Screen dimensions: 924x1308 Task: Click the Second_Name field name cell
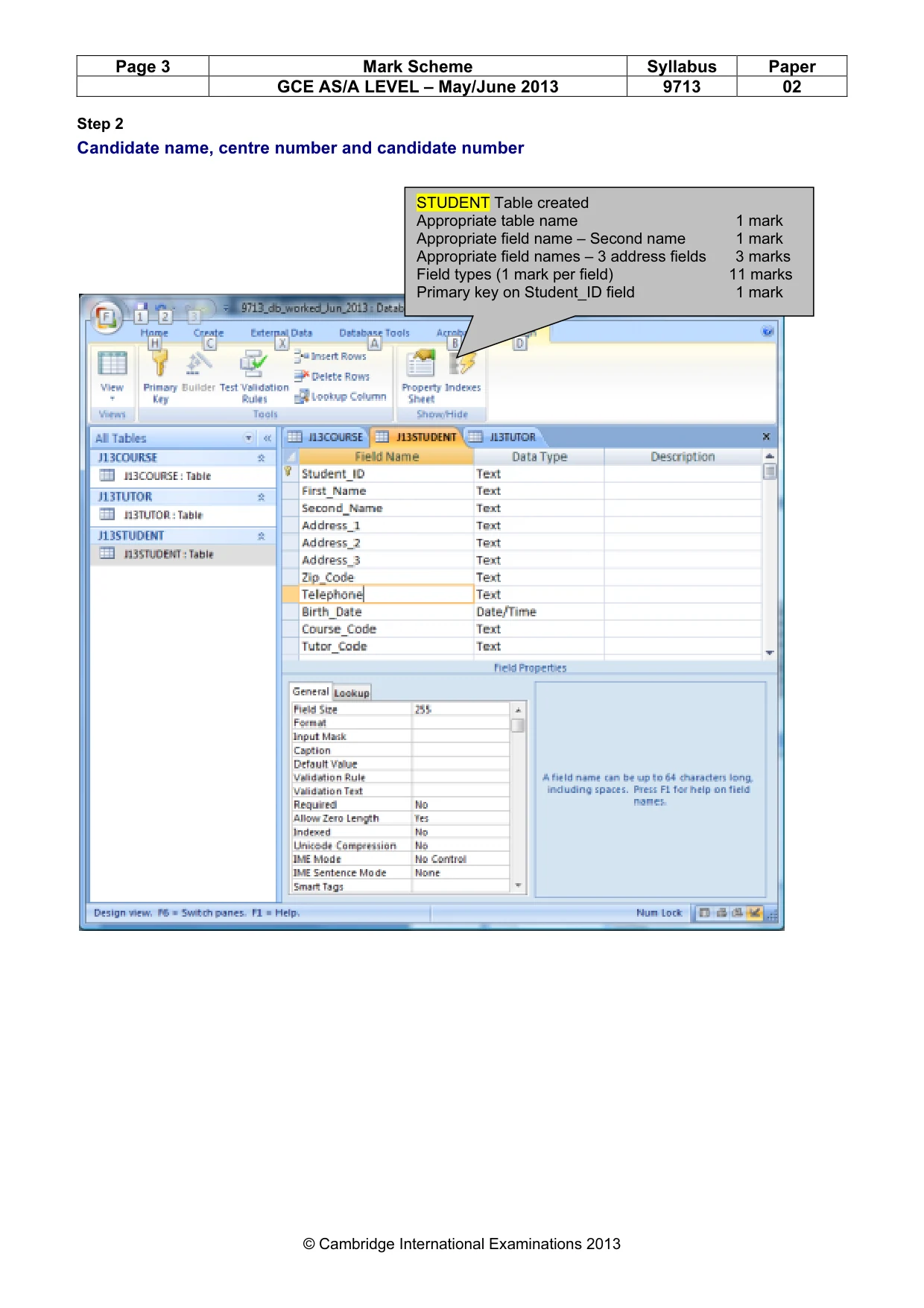[386, 508]
